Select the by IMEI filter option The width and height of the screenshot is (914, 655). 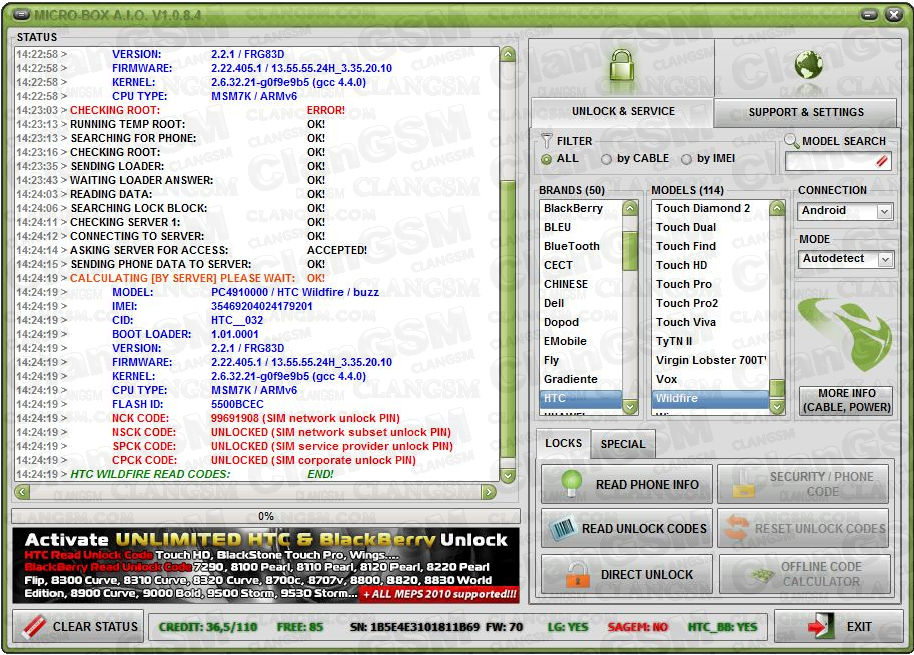coord(687,159)
